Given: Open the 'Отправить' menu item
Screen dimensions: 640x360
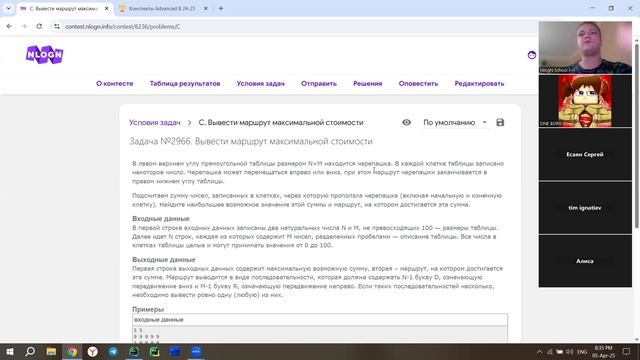Looking at the screenshot, I should tap(319, 83).
